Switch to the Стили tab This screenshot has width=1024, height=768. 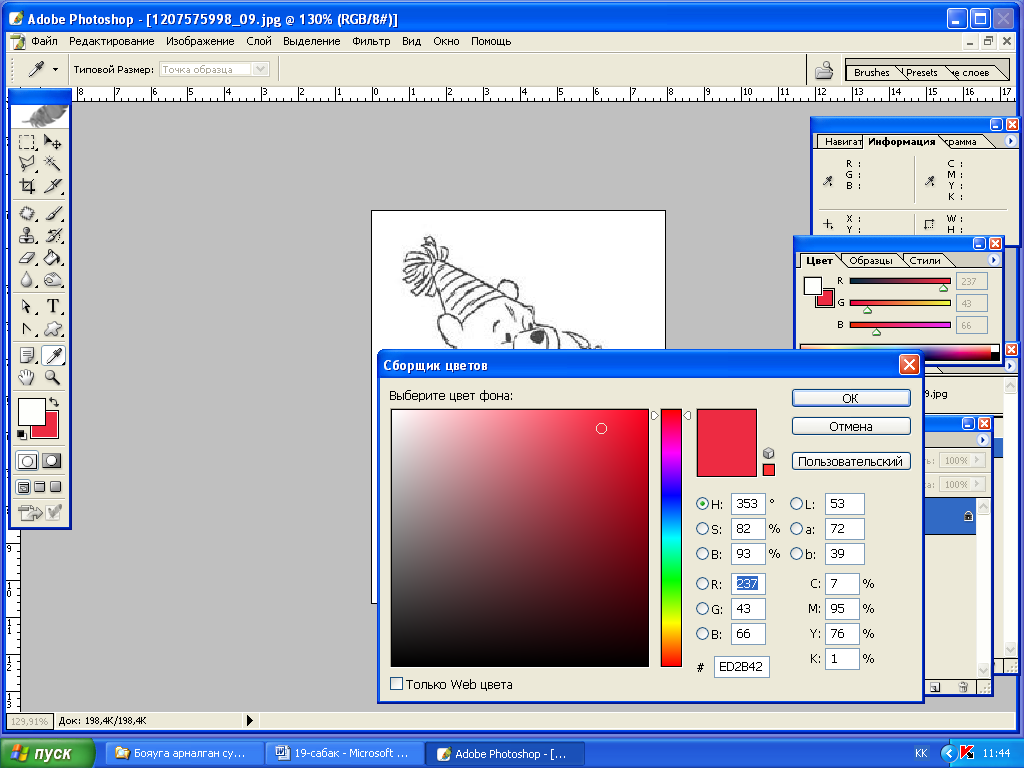925,261
